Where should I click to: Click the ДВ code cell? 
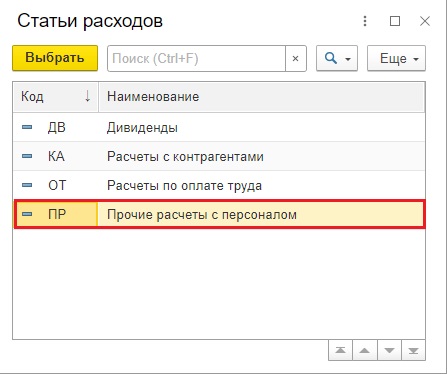point(57,127)
